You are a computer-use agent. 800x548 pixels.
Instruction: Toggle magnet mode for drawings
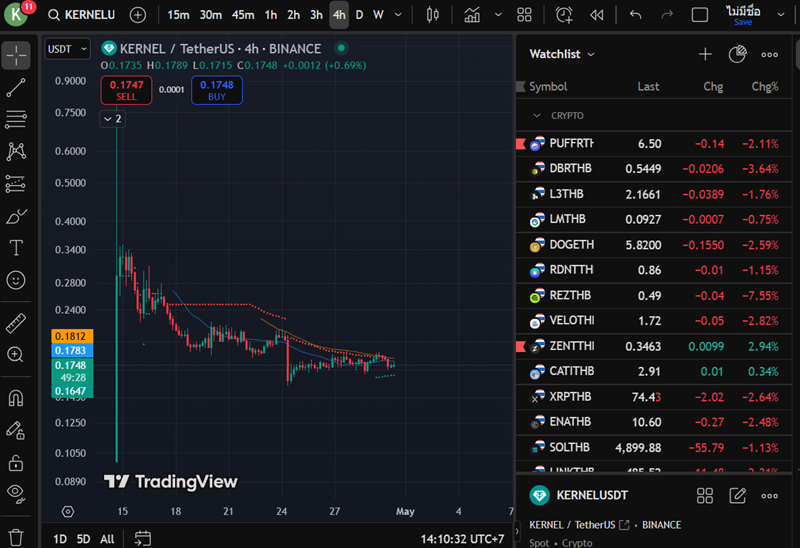pyautogui.click(x=16, y=398)
